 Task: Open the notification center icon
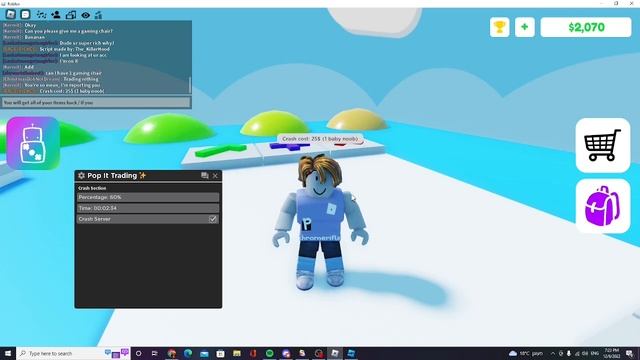click(630, 353)
